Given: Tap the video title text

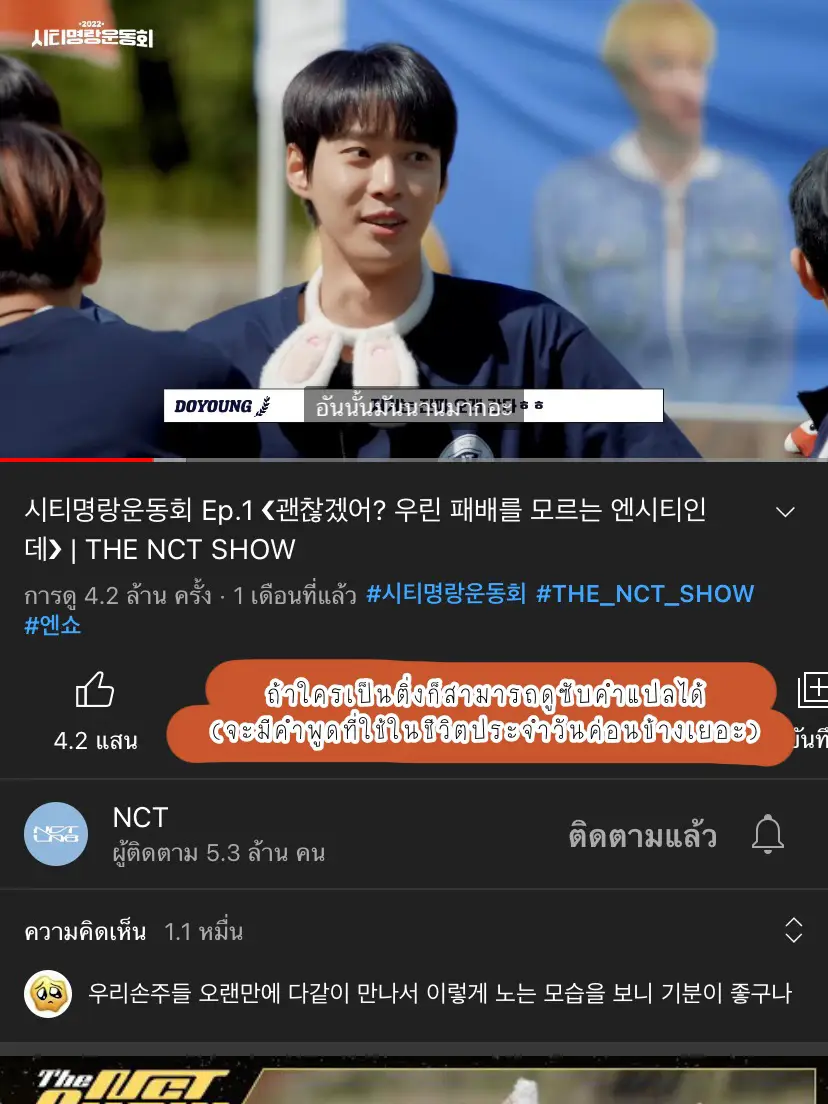Looking at the screenshot, I should point(365,529).
